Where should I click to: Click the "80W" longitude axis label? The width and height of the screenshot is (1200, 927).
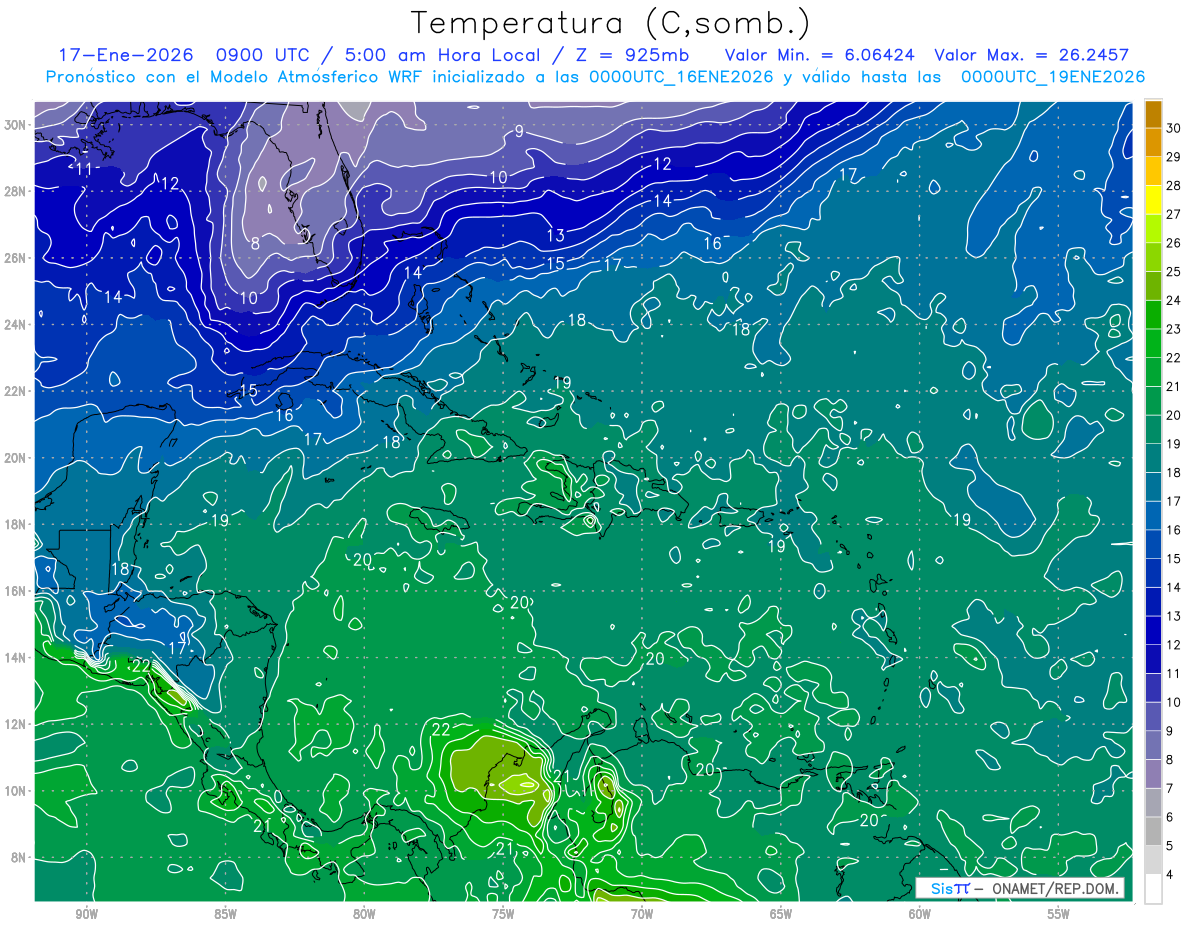(364, 914)
